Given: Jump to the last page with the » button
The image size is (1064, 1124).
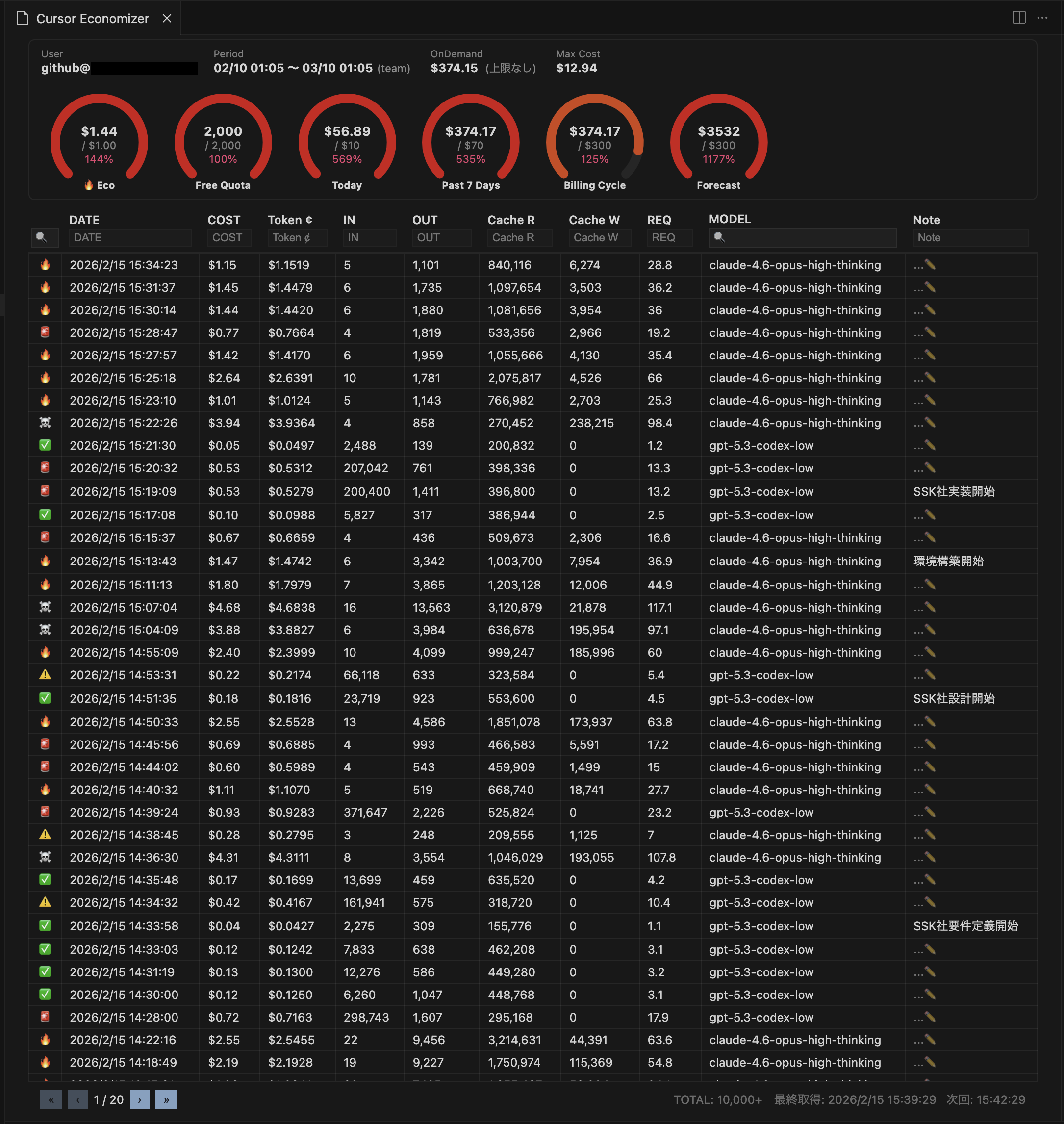Looking at the screenshot, I should pyautogui.click(x=166, y=1099).
